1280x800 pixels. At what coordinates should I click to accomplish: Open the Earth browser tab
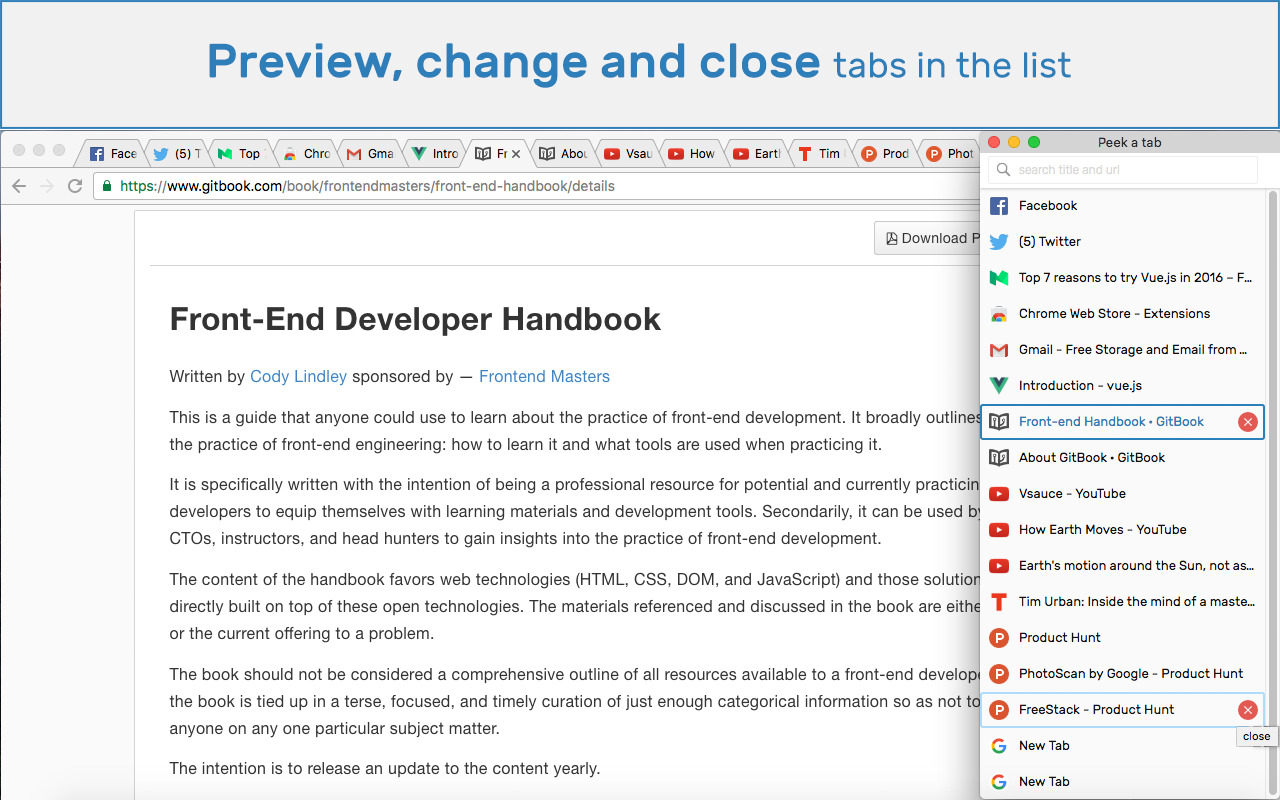757,153
